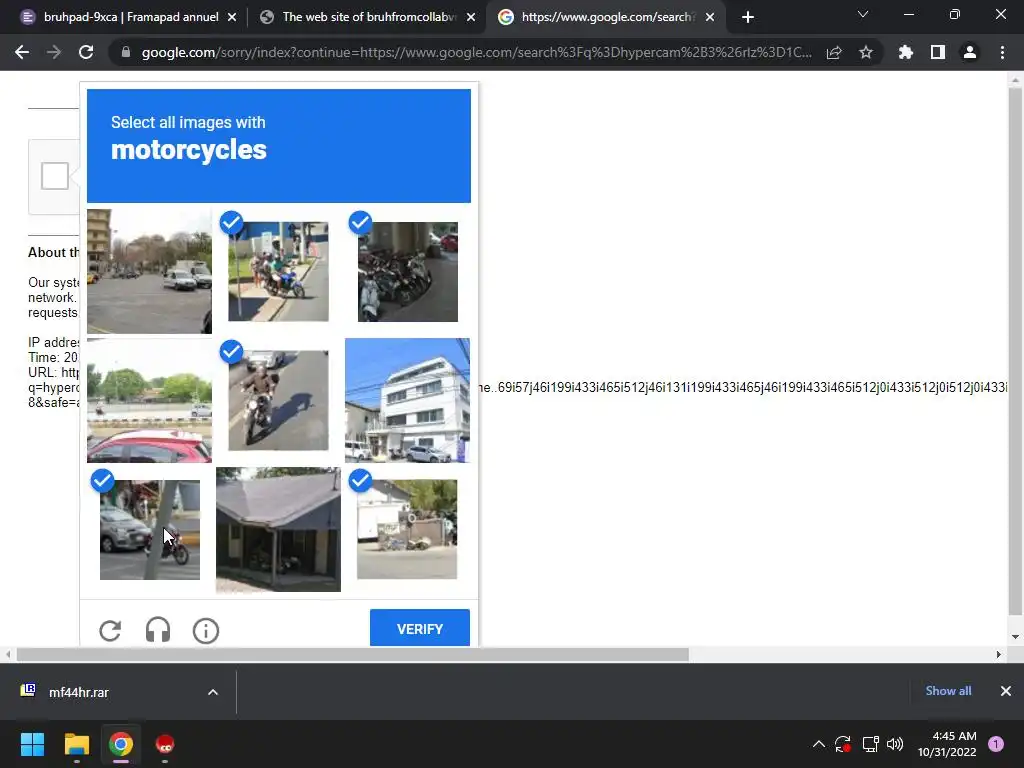Deselect the white house street tile

coord(408,530)
